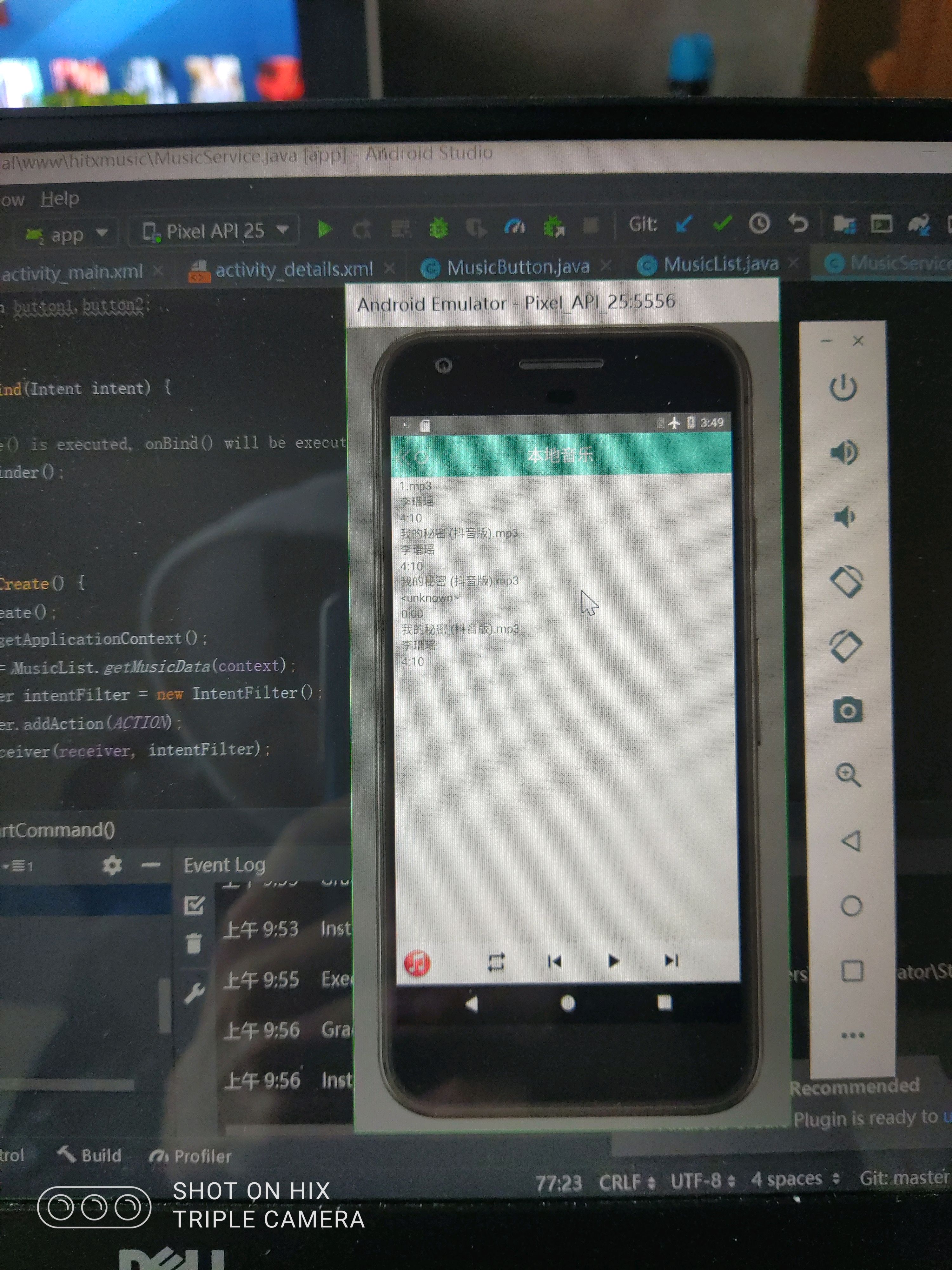Clear Event Log with trash icon

click(194, 944)
